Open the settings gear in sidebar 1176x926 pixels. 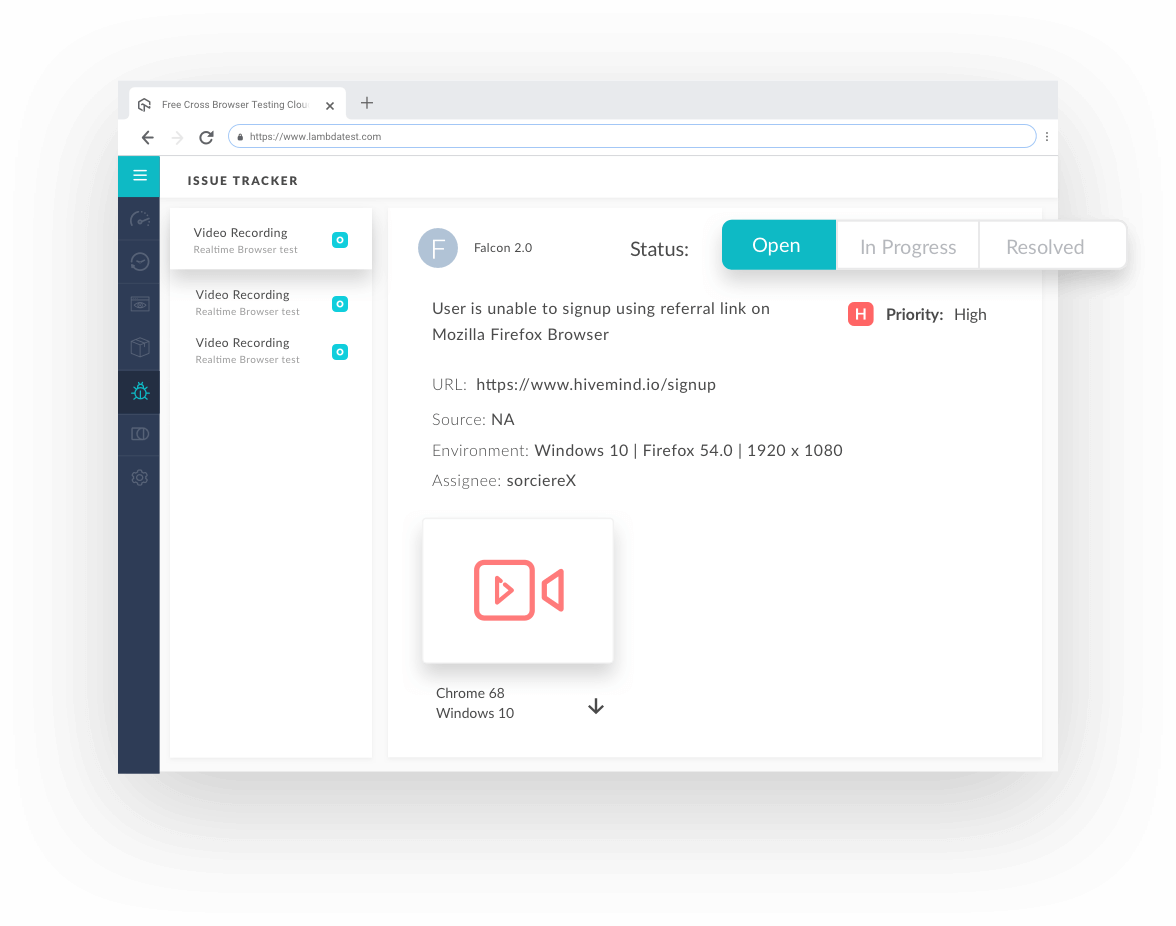pos(139,478)
